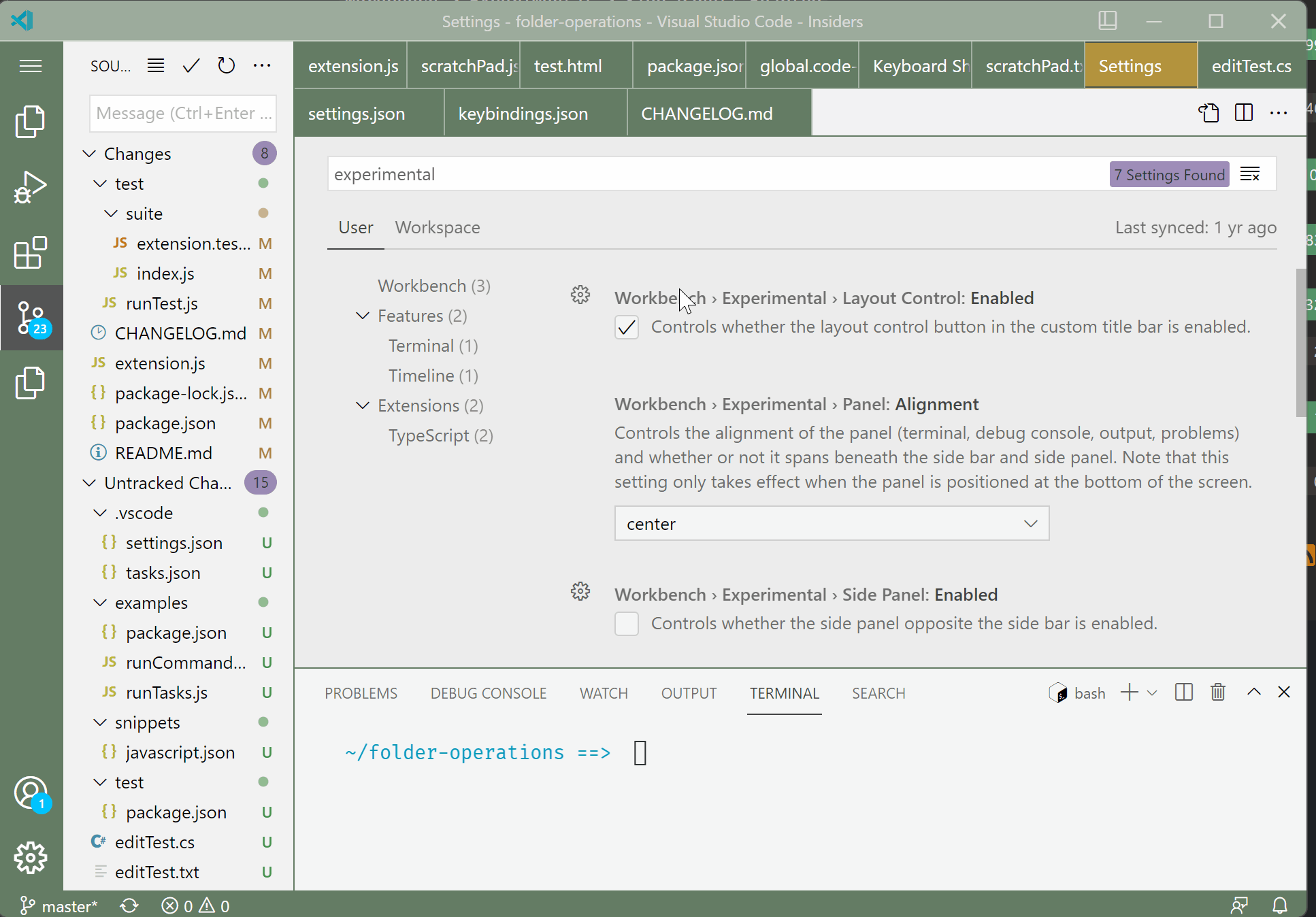Open terminal launch profile dropdown arrow
The height and width of the screenshot is (917, 1316).
(x=1152, y=693)
